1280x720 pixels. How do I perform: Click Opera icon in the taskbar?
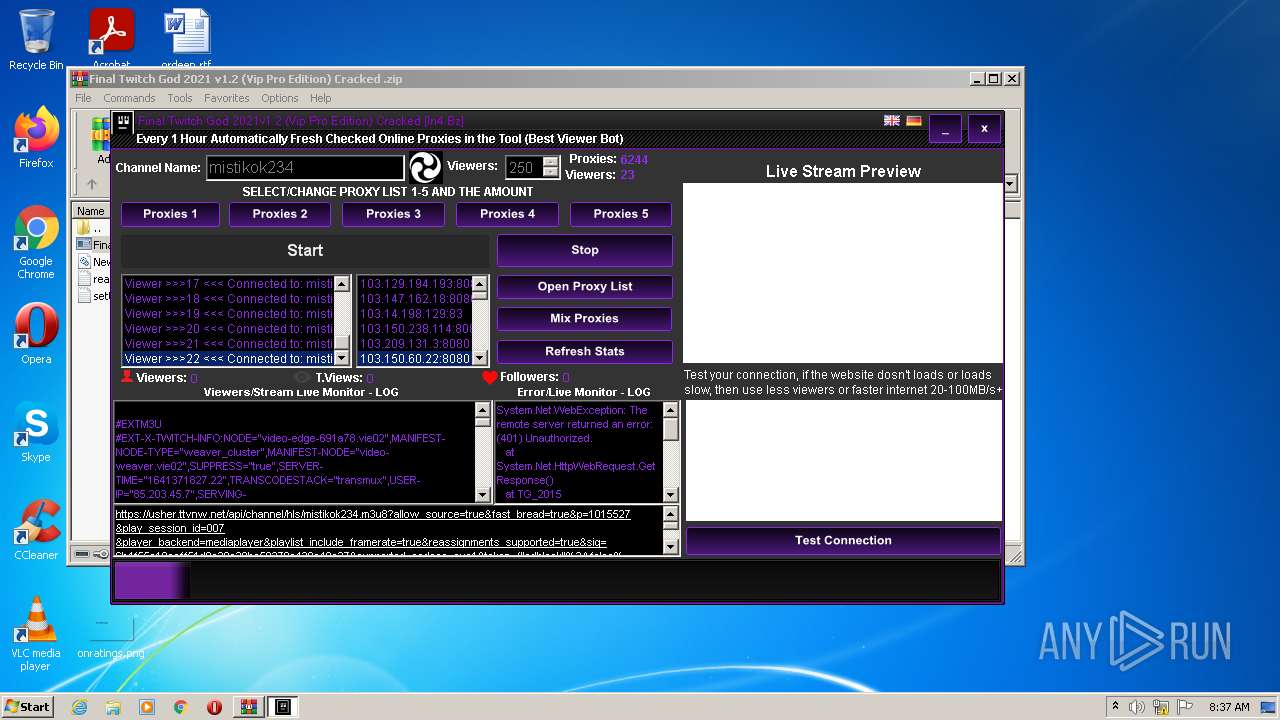[214, 707]
